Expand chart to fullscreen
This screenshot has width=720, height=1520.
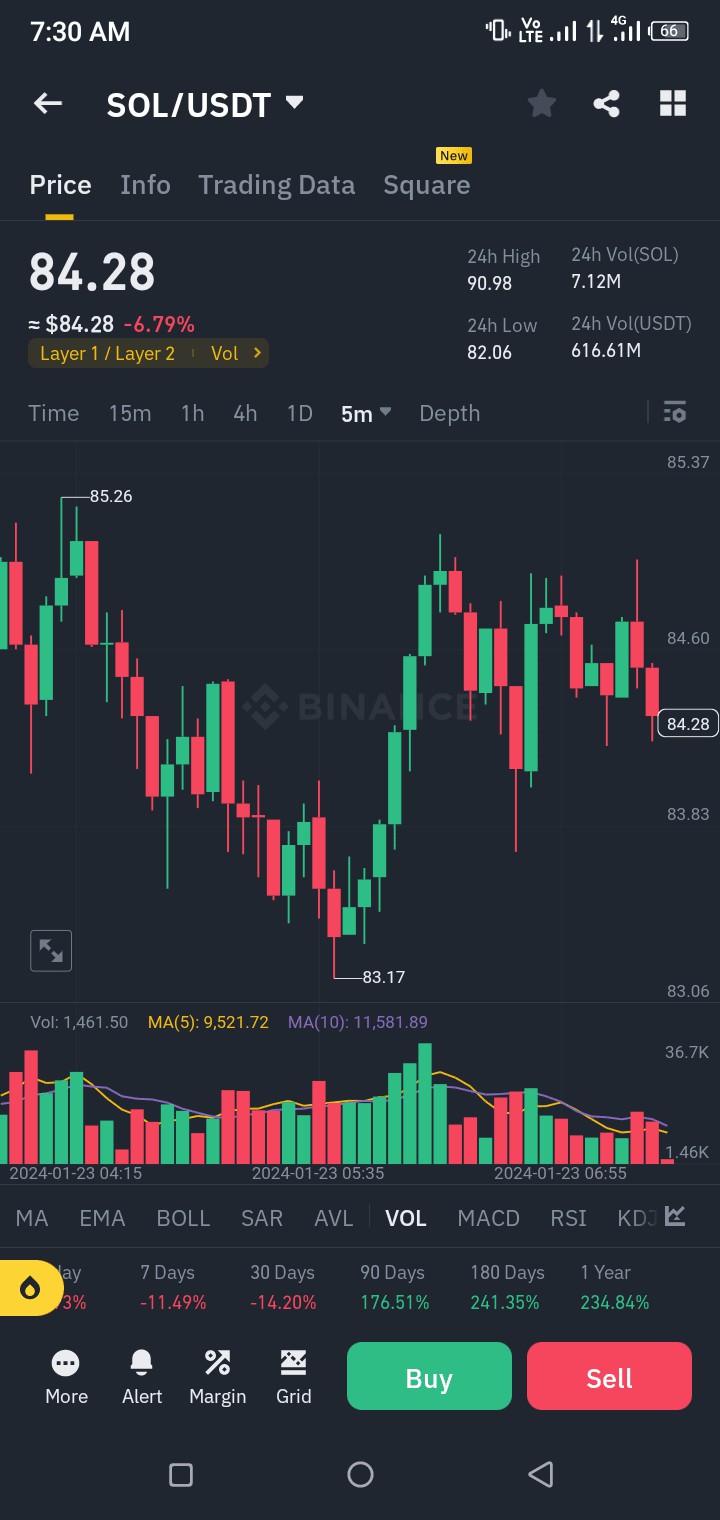coord(50,950)
